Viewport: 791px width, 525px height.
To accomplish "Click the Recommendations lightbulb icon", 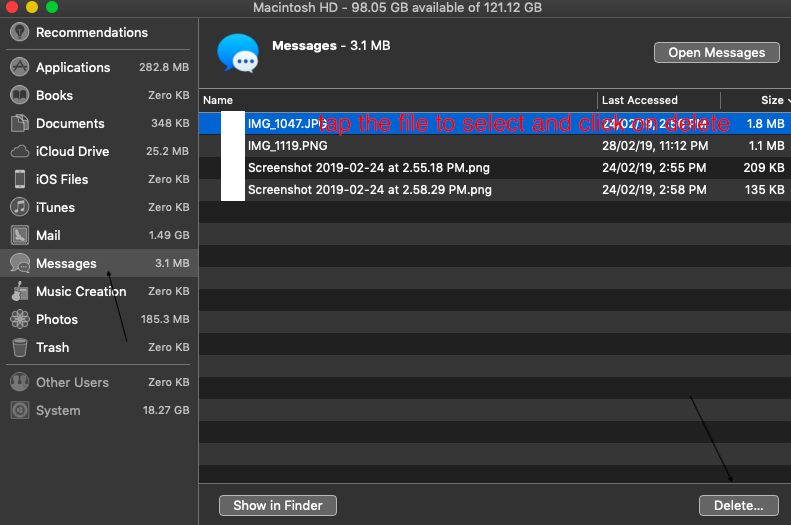I will [19, 32].
